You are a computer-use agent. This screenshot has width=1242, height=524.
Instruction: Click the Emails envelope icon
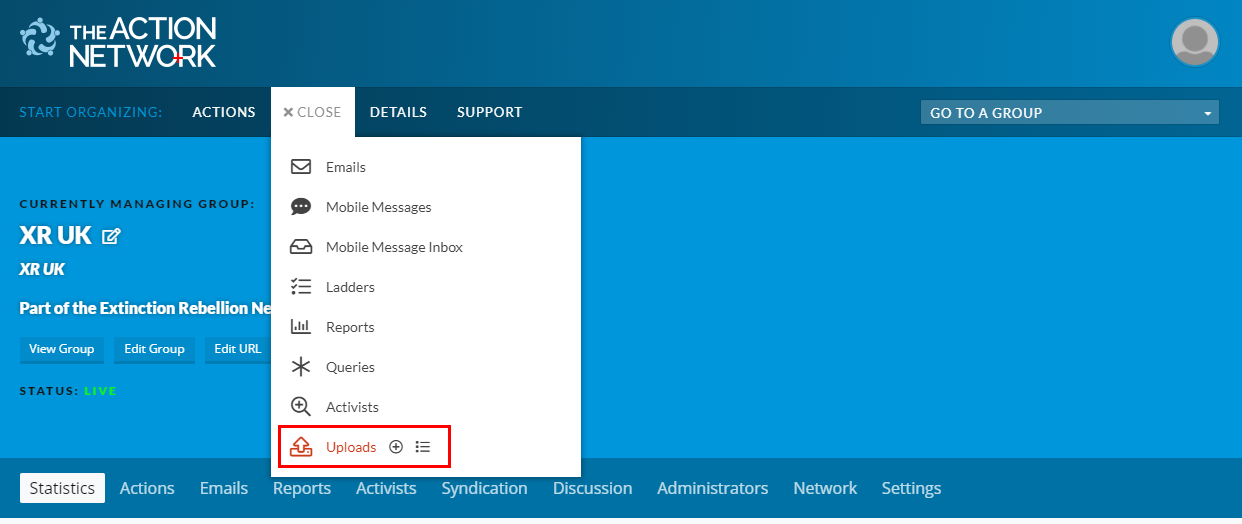pos(301,167)
